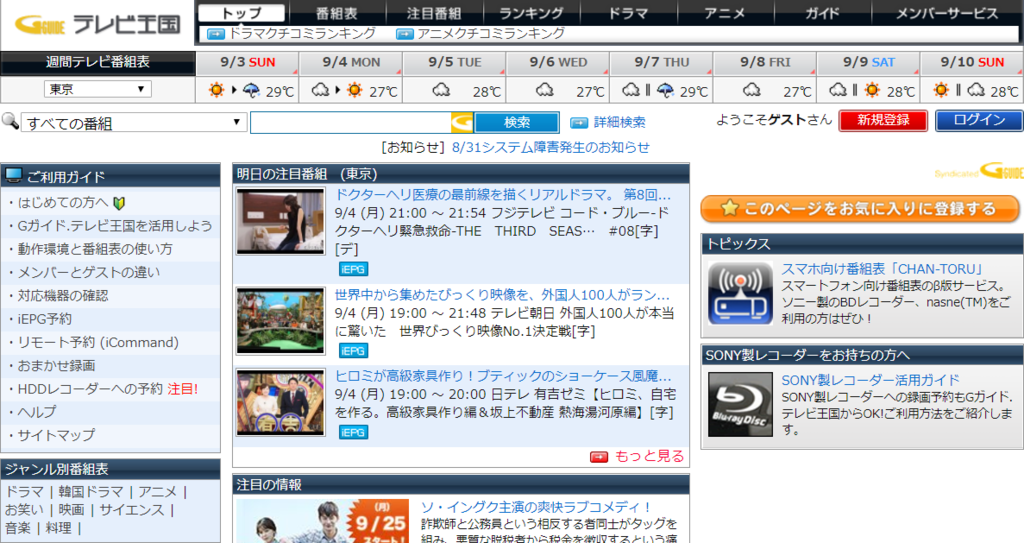Screen dimensions: 1024x543
Task: Open the お笑い genre link
Action: point(24,510)
